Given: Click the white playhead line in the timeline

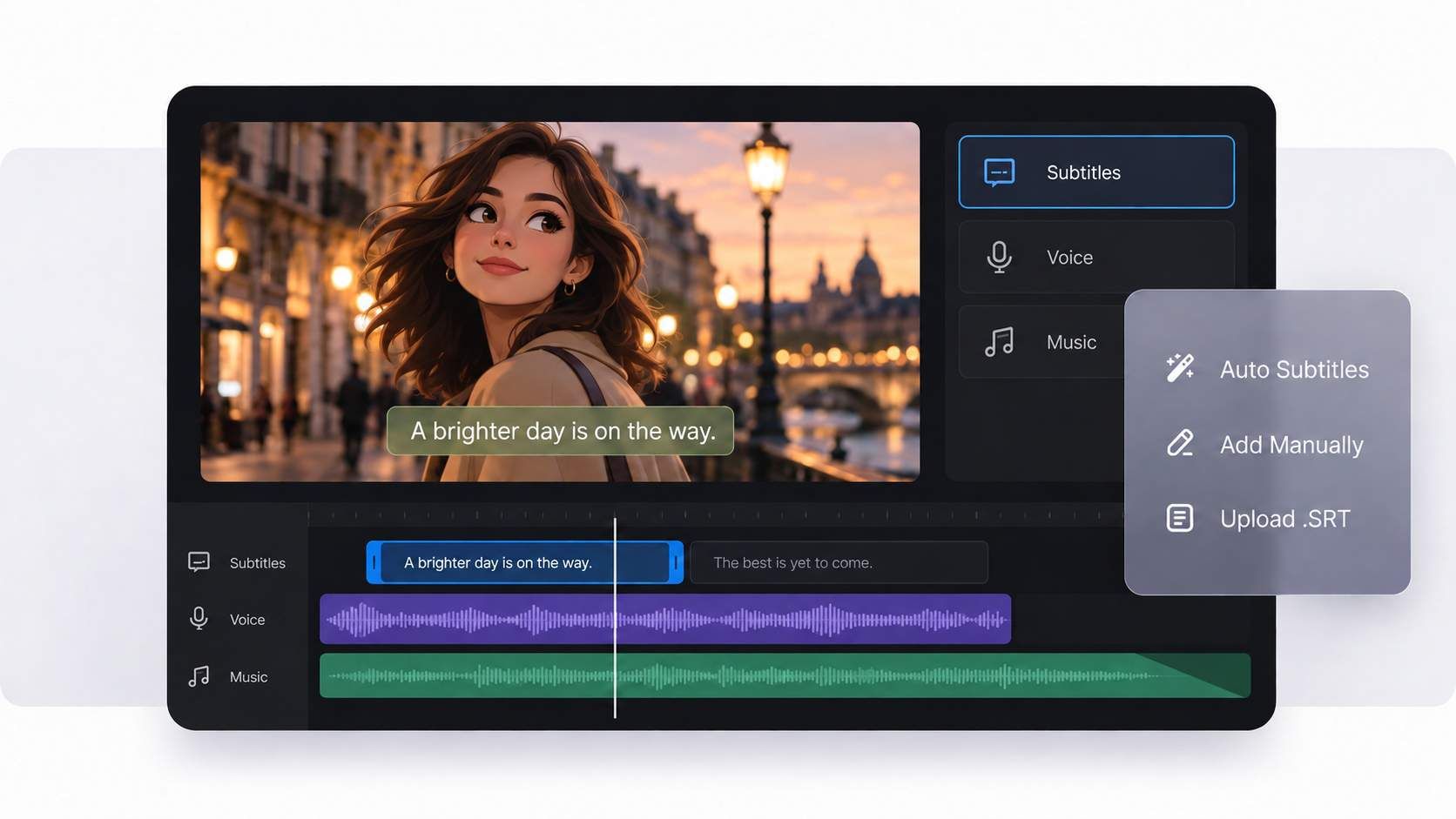Looking at the screenshot, I should (x=615, y=618).
